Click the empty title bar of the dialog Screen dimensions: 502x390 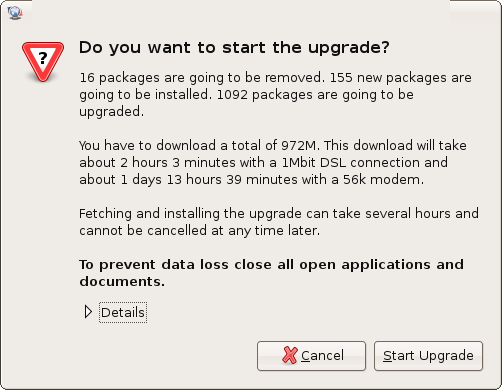pos(240,12)
